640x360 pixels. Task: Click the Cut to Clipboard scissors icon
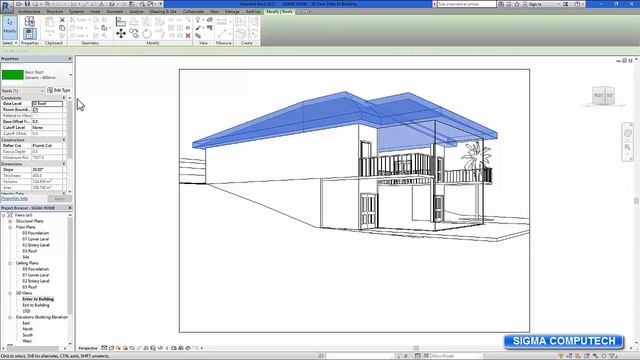coord(62,20)
